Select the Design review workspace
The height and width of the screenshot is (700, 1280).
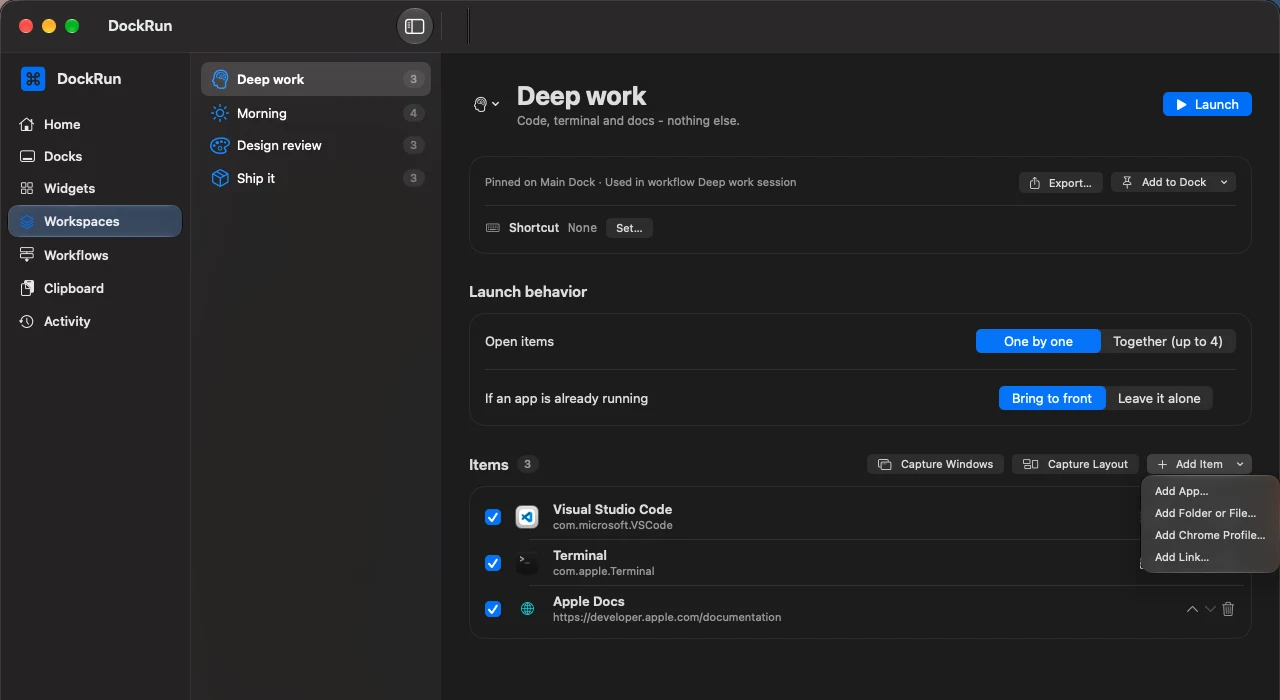[x=316, y=145]
